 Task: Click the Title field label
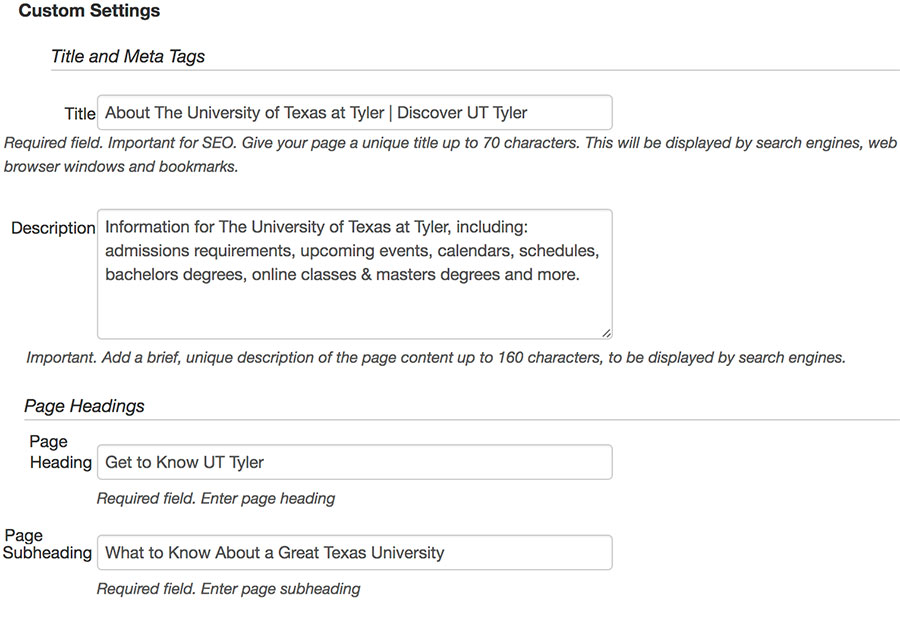(80, 114)
